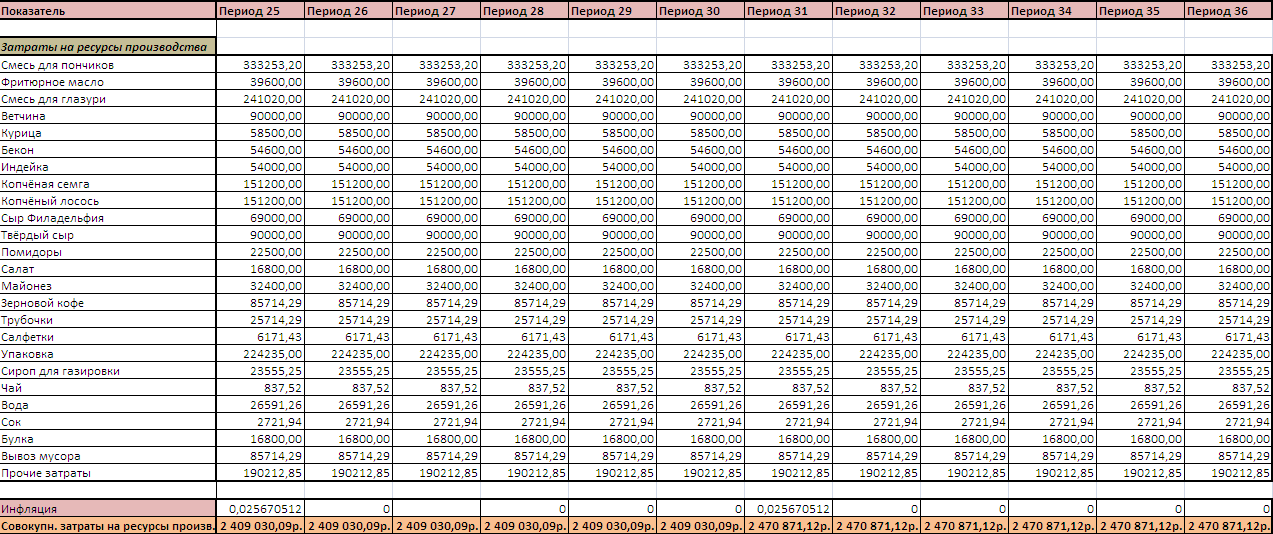This screenshot has width=1273, height=534.
Task: Select the "Период 31" column header
Action: [788, 11]
